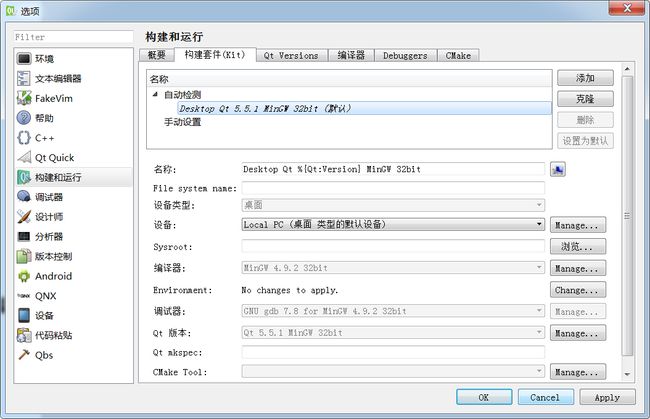The height and width of the screenshot is (419, 650).
Task: Click the Apply button
Action: (x=607, y=397)
